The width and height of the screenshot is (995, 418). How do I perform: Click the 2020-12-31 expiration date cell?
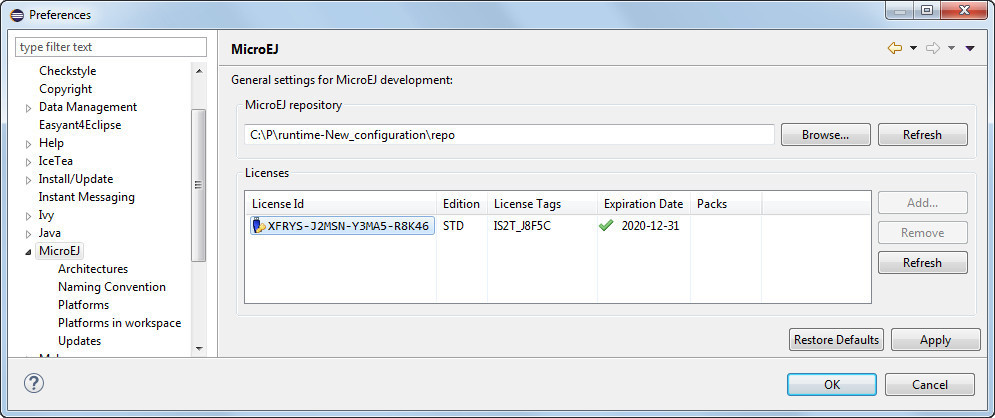pos(650,226)
